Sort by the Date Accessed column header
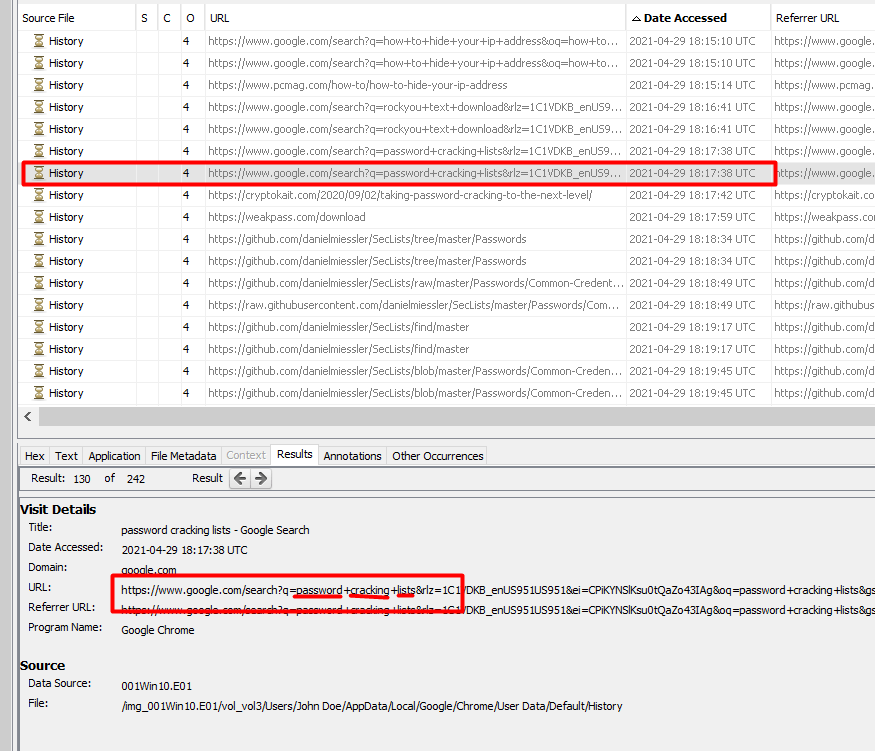 pos(684,18)
